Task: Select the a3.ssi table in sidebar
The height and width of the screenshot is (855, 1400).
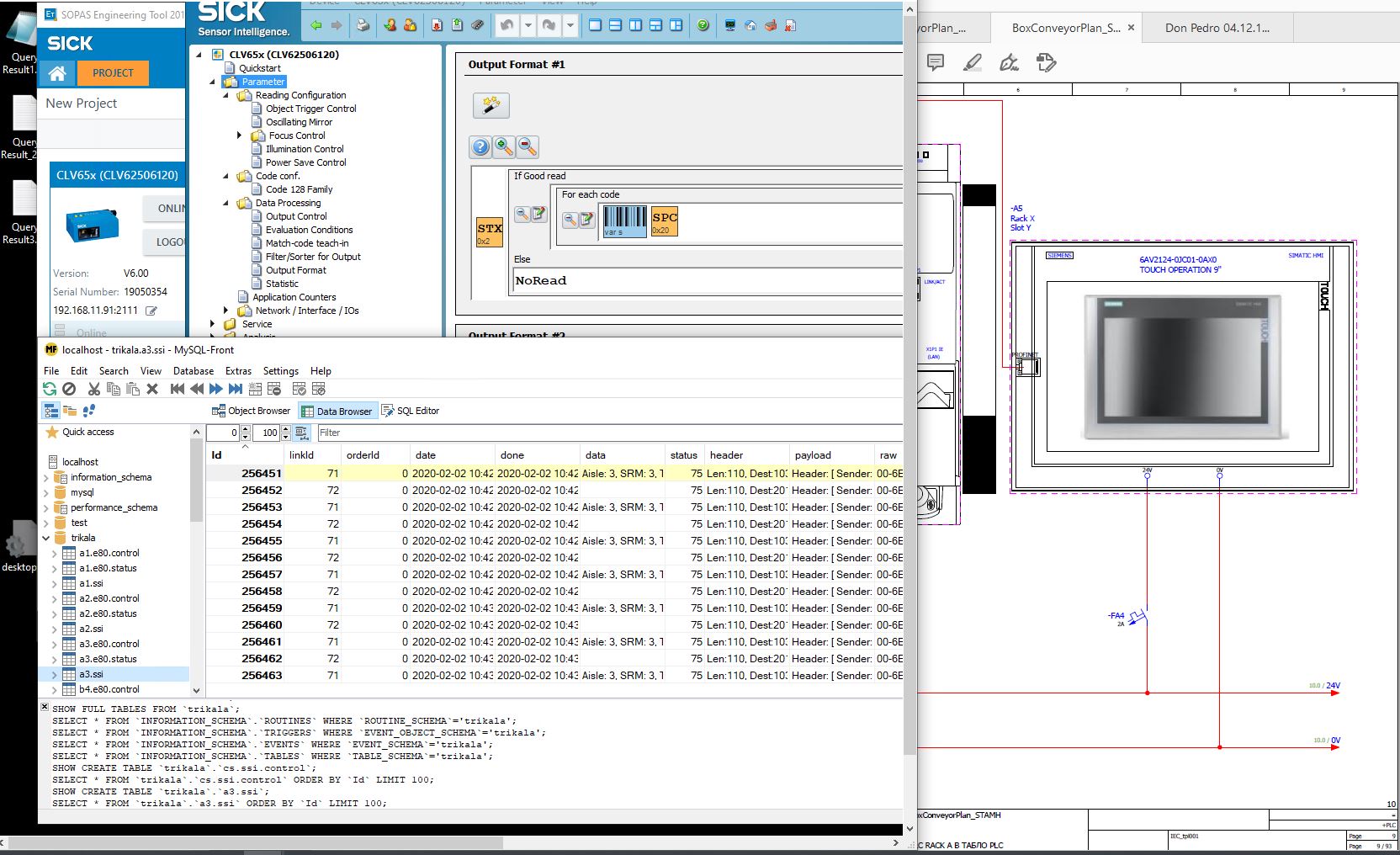Action: pyautogui.click(x=92, y=674)
